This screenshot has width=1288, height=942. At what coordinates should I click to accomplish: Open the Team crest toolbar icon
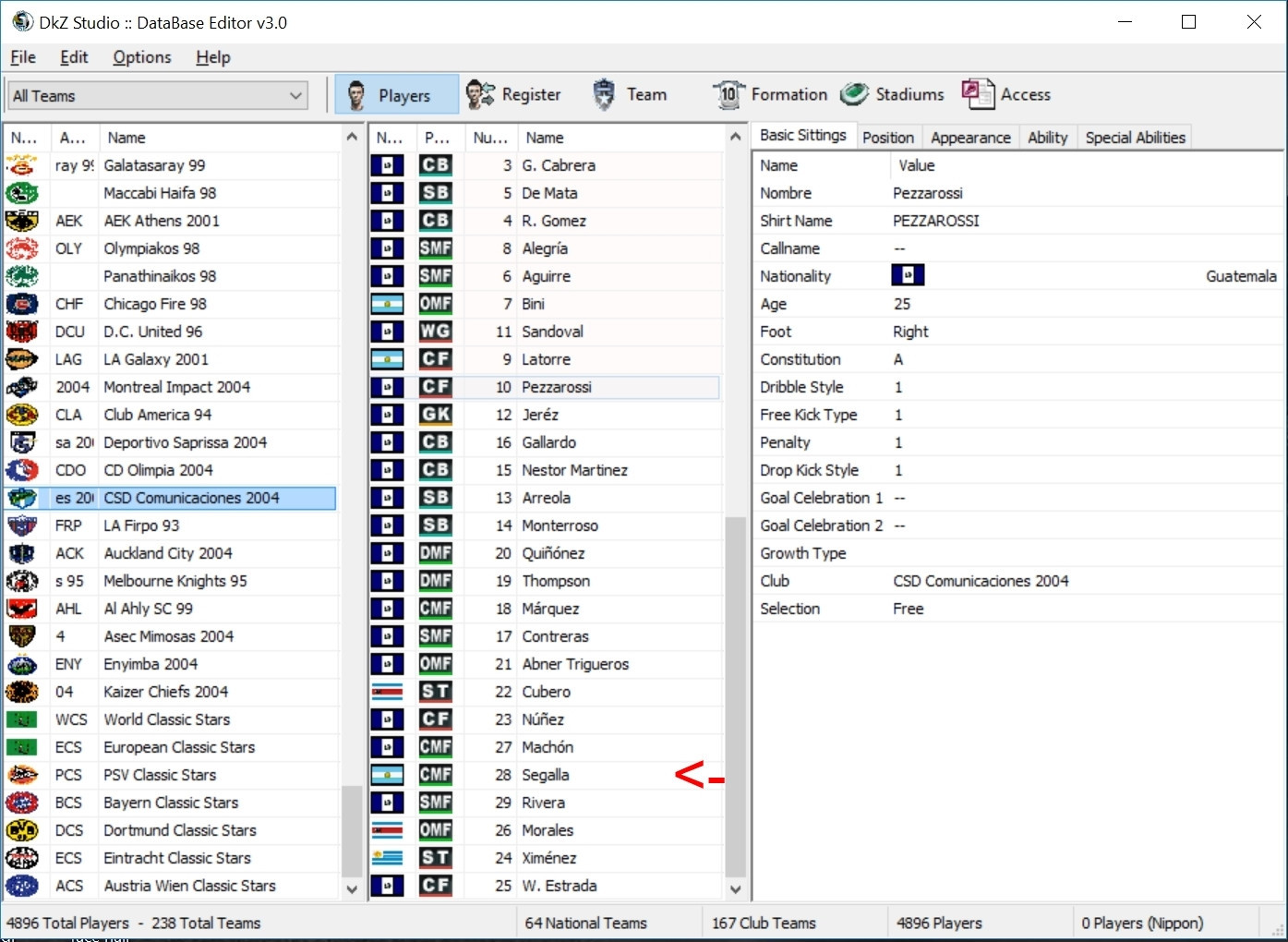click(x=604, y=94)
